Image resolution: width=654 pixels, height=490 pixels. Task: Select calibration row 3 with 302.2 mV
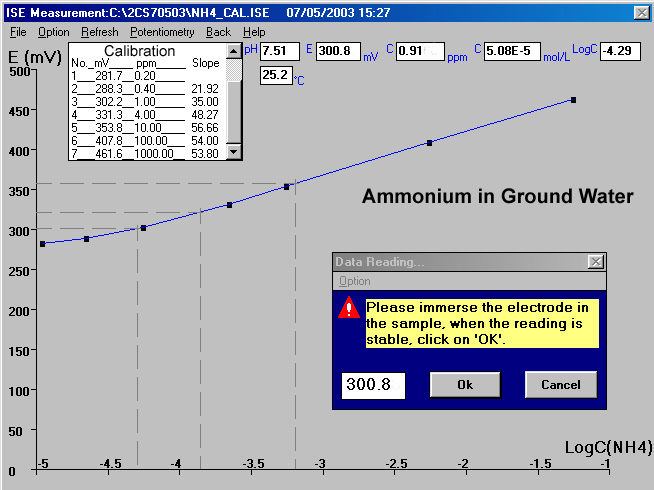point(147,102)
